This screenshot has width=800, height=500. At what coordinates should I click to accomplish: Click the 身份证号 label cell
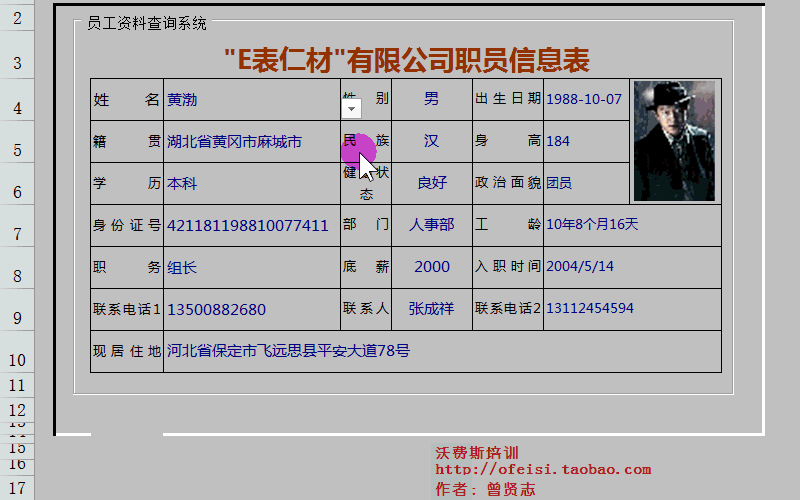127,226
